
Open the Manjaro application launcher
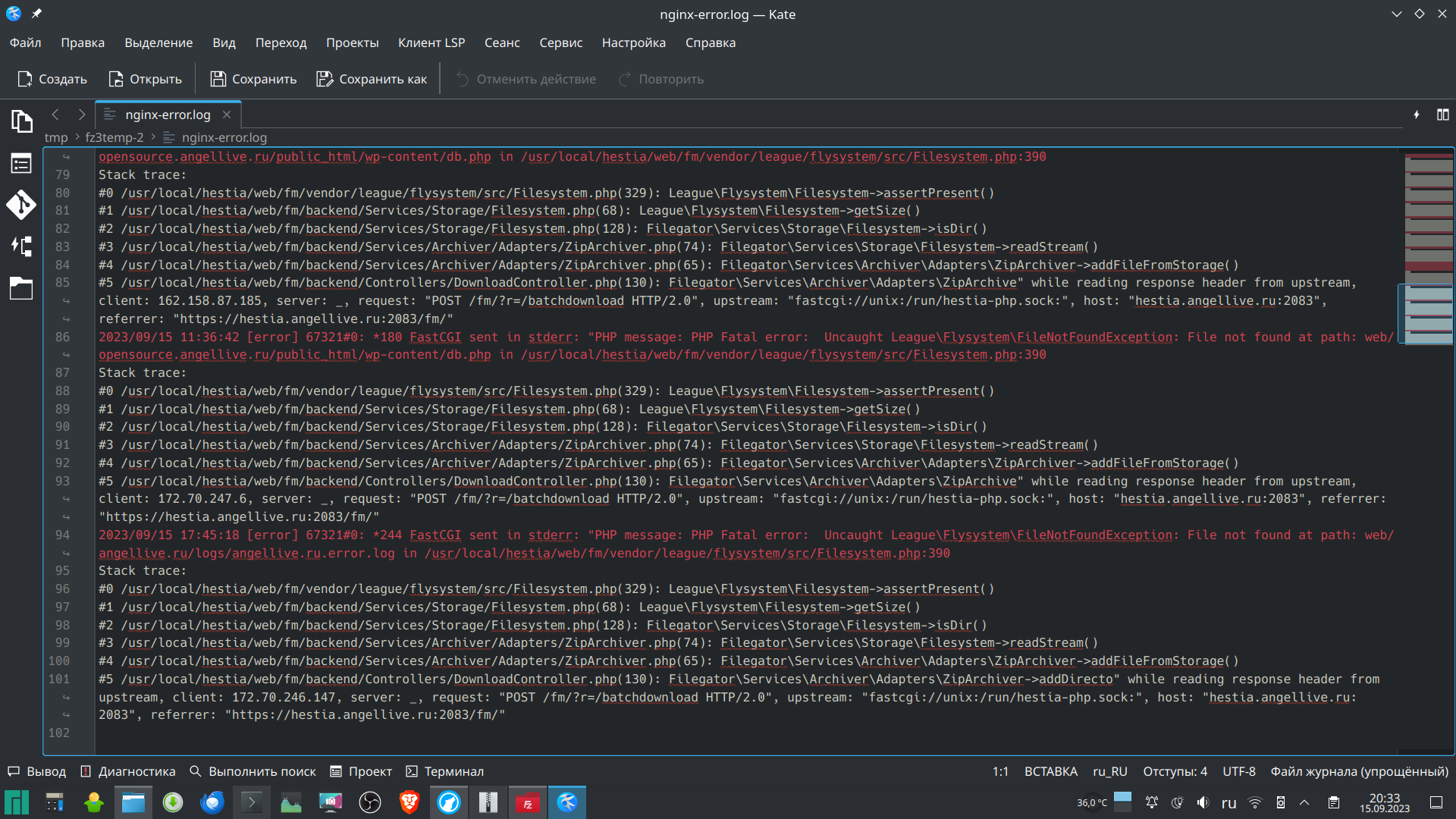point(16,802)
